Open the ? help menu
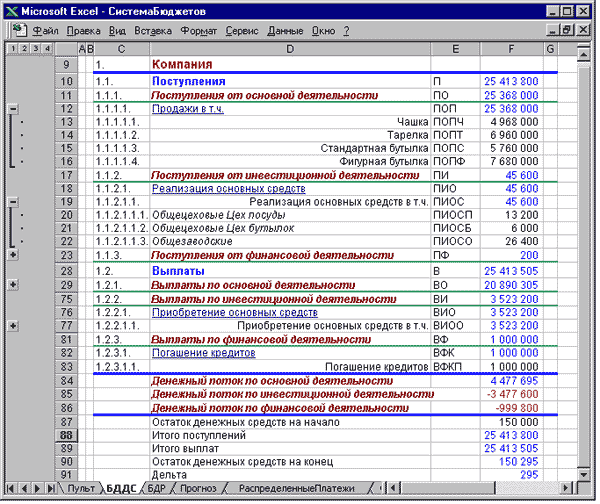This screenshot has width=600, height=504. 346,31
